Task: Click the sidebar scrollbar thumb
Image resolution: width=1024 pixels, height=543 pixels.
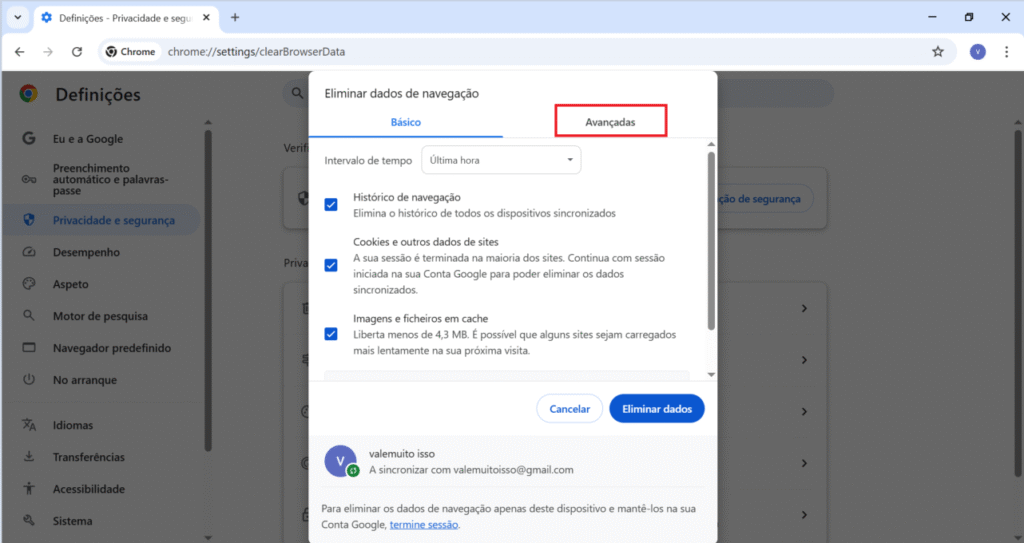Action: click(x=208, y=290)
